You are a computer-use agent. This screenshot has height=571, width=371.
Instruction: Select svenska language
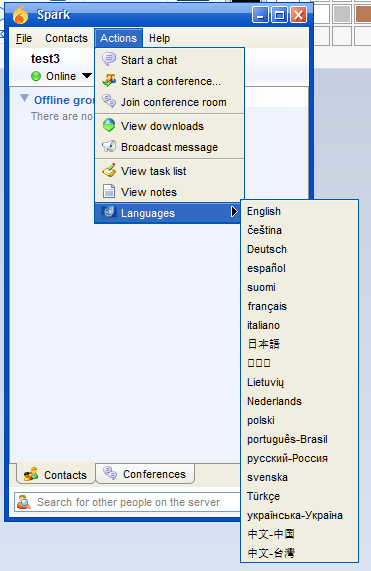(299, 477)
